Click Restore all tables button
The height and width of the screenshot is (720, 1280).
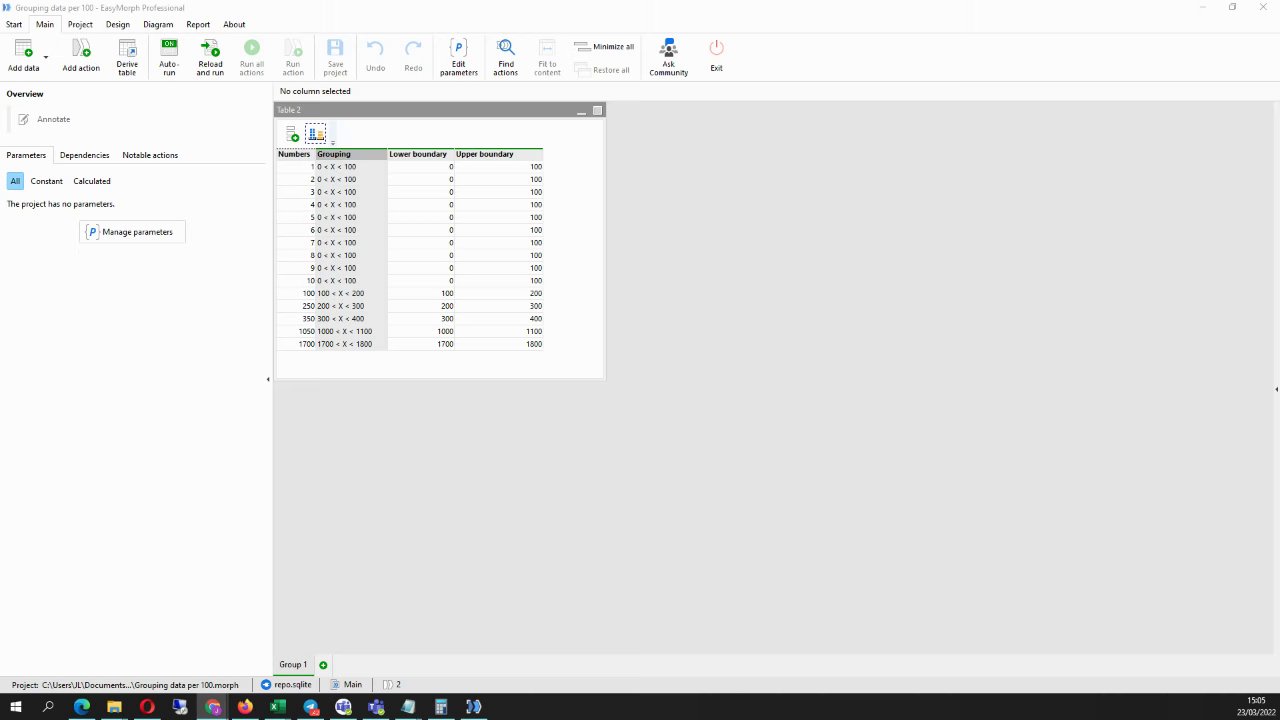click(602, 70)
